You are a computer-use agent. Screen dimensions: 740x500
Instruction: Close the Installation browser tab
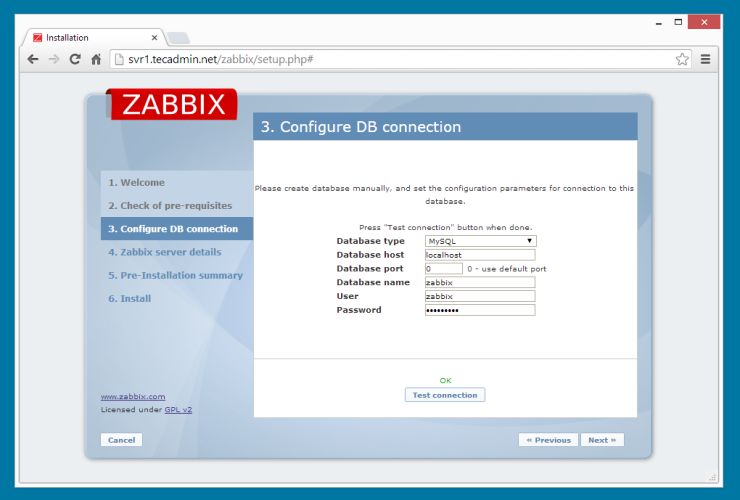click(153, 38)
